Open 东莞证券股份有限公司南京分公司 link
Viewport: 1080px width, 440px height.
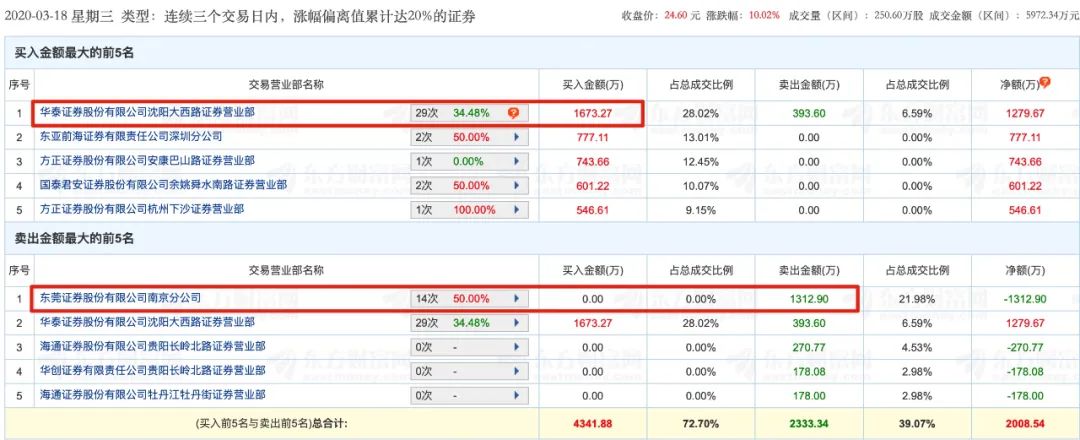coord(120,298)
